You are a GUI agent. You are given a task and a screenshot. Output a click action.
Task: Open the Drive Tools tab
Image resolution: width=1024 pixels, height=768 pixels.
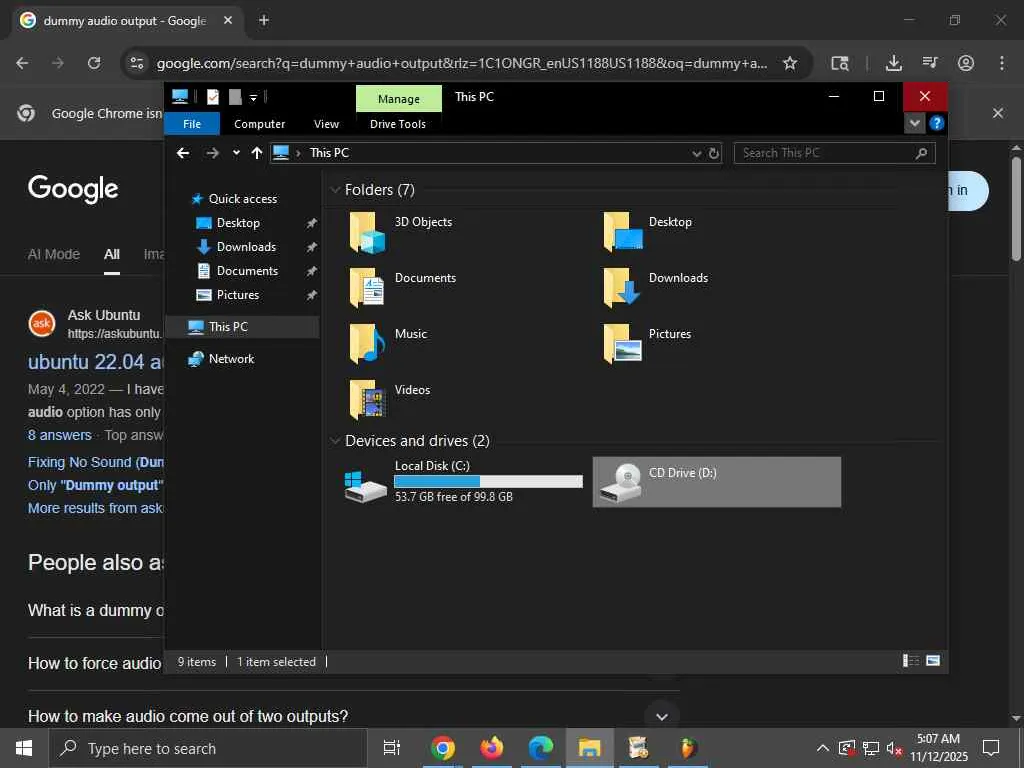pyautogui.click(x=398, y=124)
